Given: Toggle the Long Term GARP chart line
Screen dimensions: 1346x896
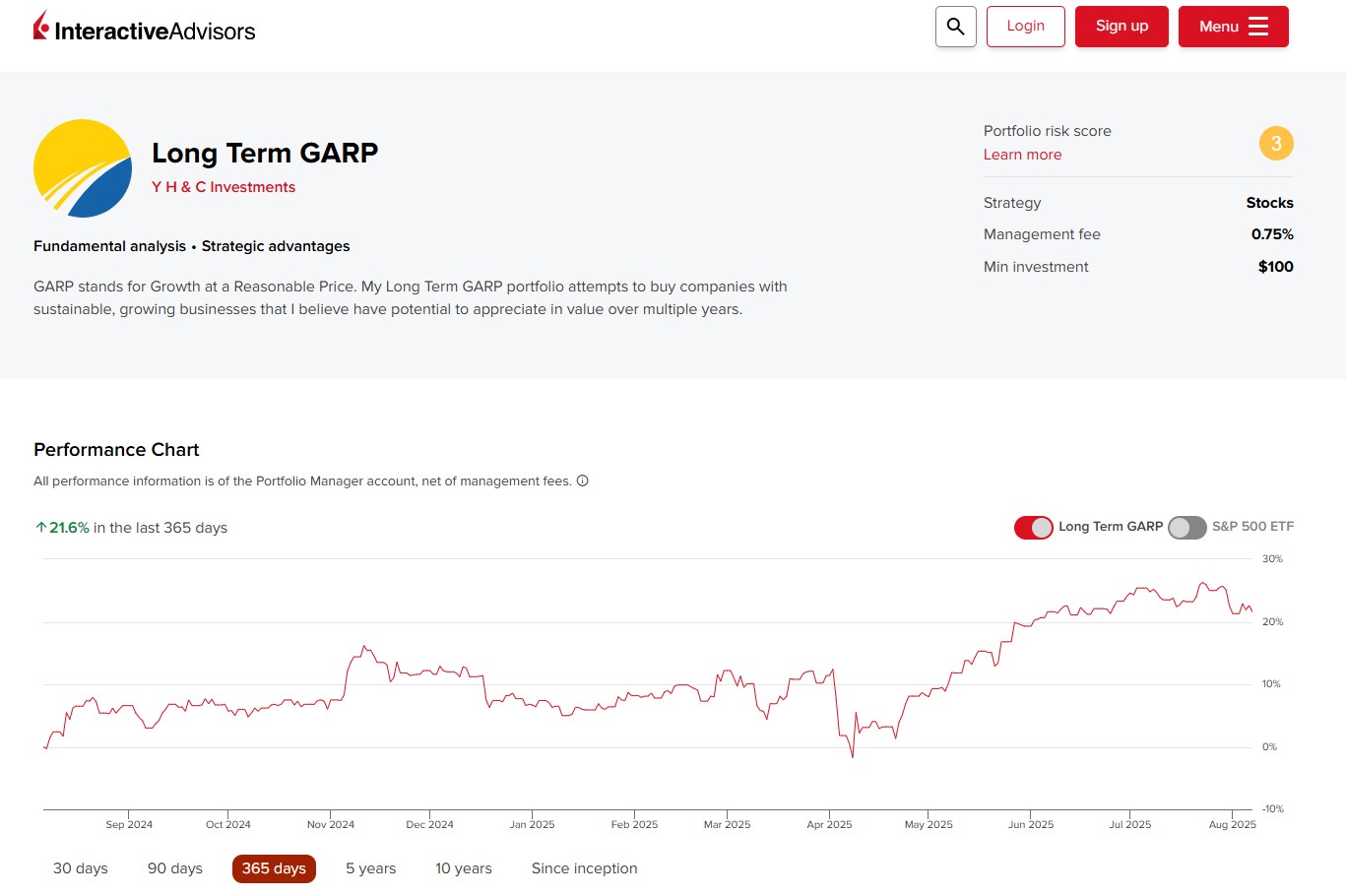Looking at the screenshot, I should [x=1034, y=528].
